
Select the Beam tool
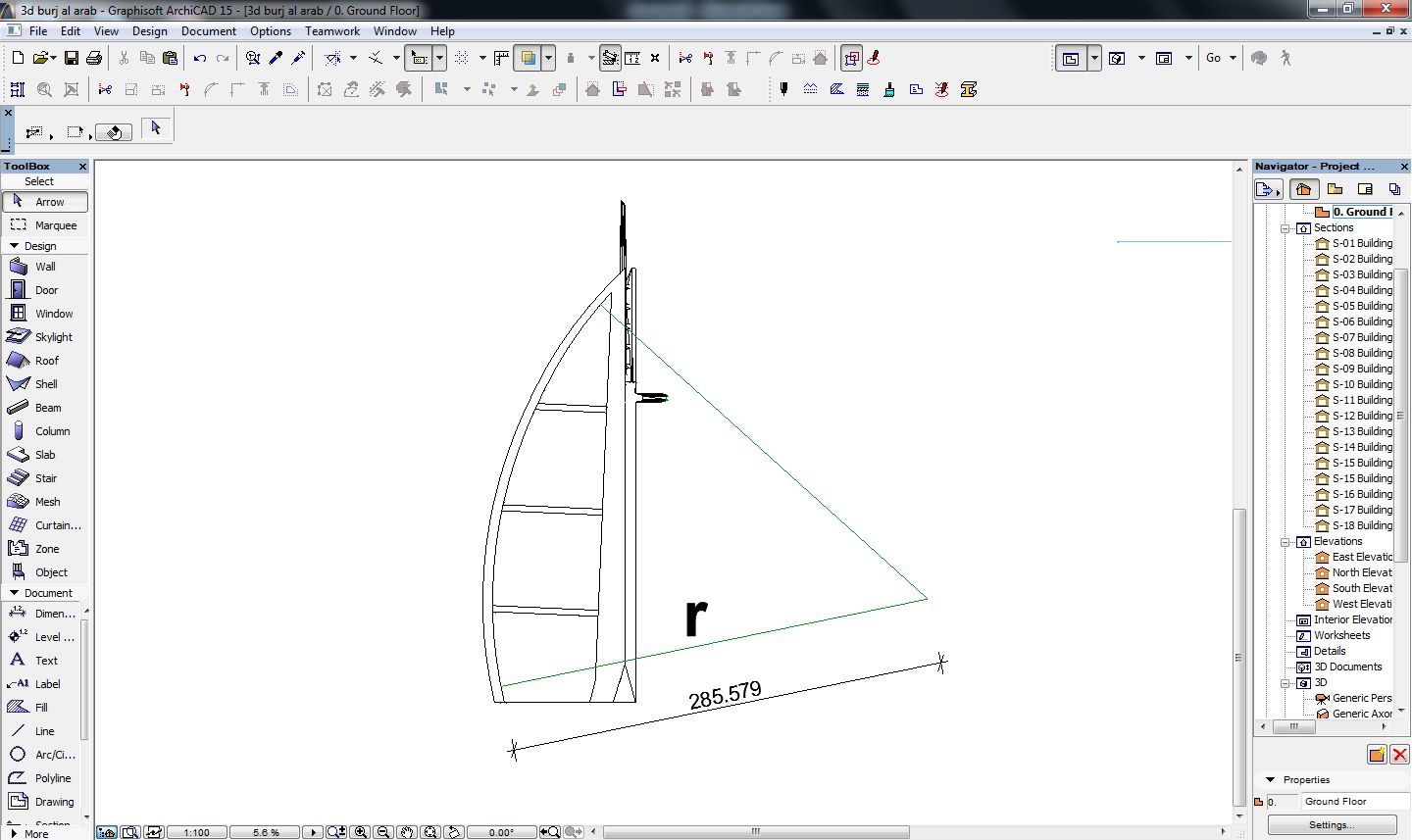45,408
